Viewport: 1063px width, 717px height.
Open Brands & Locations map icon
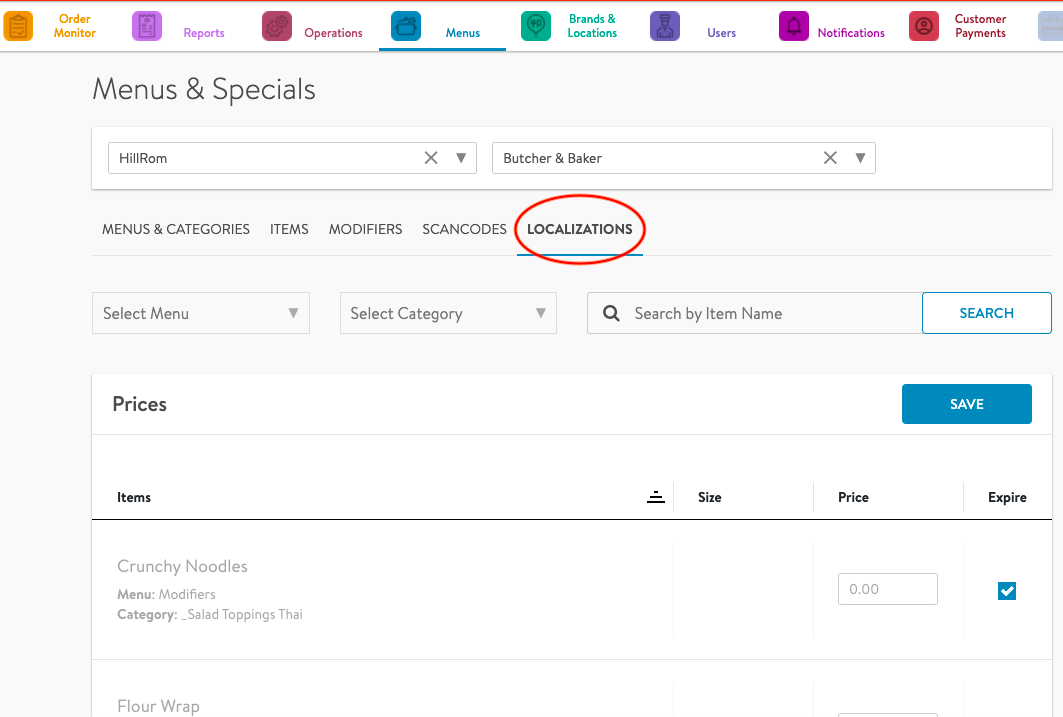coord(536,26)
